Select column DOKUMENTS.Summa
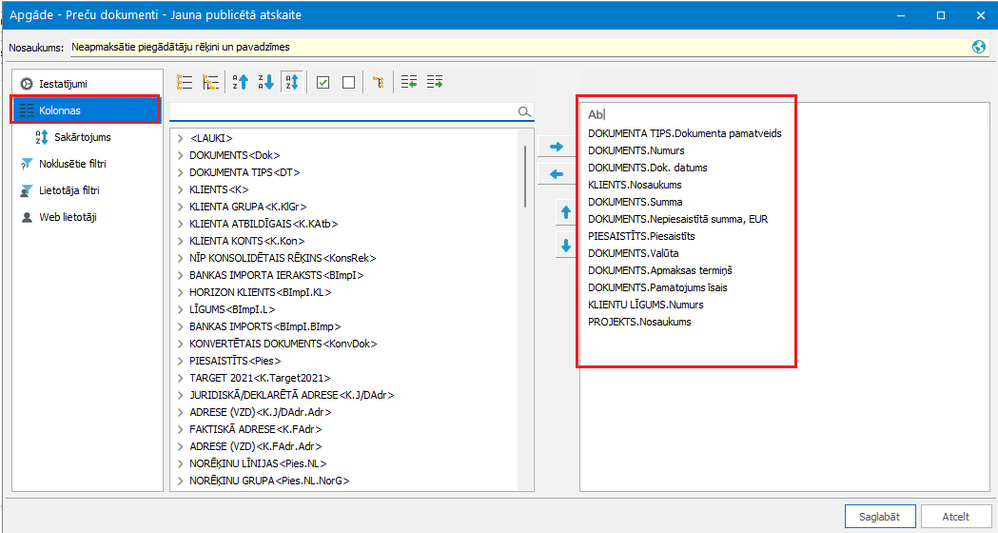 (x=635, y=202)
